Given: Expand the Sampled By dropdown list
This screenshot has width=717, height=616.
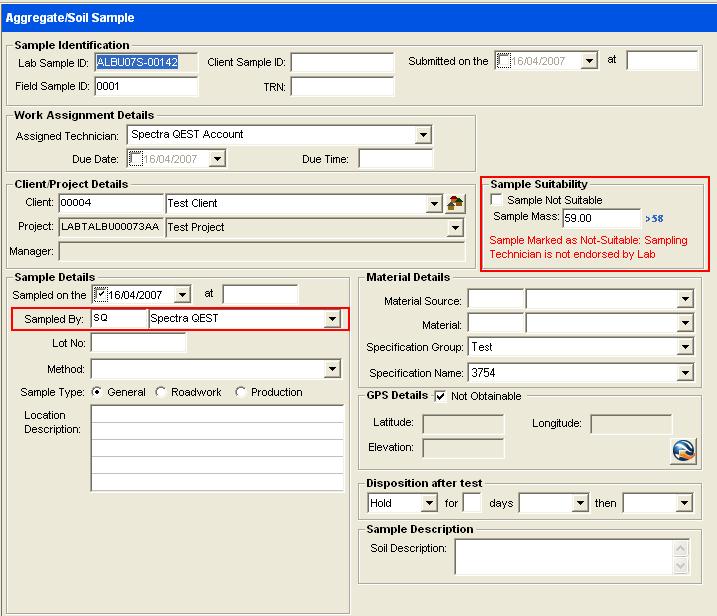Looking at the screenshot, I should (332, 319).
